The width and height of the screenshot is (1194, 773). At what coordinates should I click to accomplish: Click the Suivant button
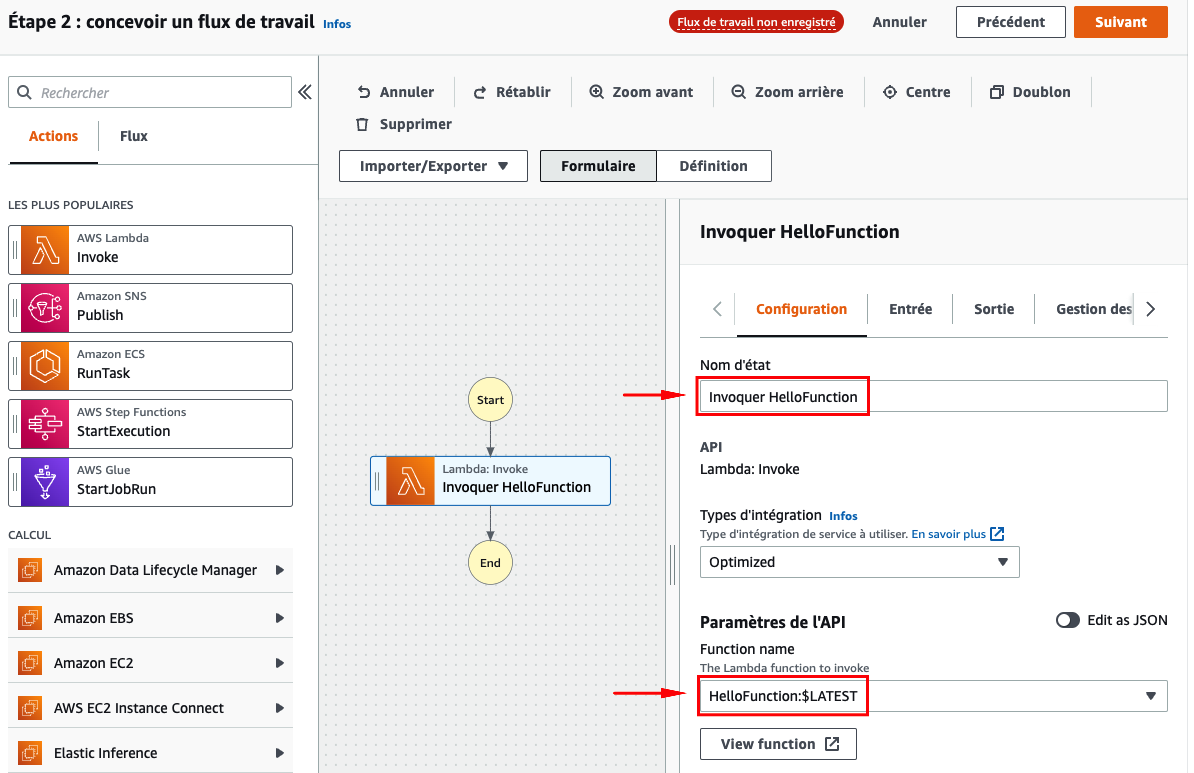pyautogui.click(x=1120, y=22)
